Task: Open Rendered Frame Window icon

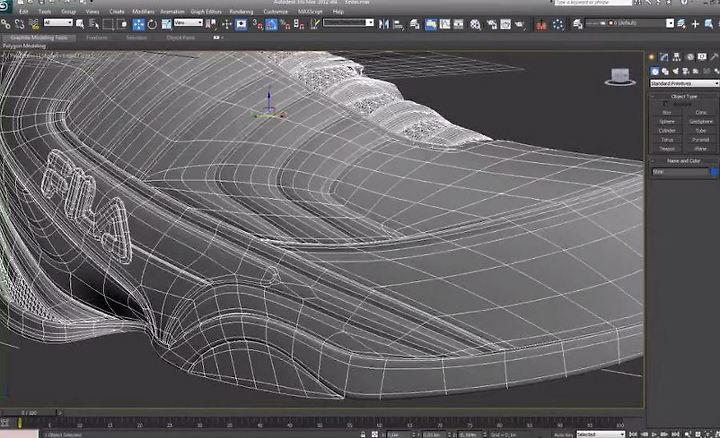Action: (506, 24)
